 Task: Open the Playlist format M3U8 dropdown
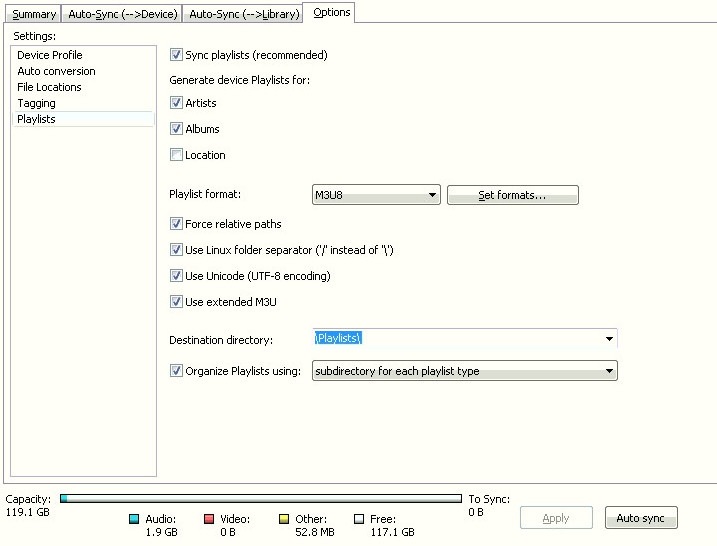pyautogui.click(x=376, y=195)
